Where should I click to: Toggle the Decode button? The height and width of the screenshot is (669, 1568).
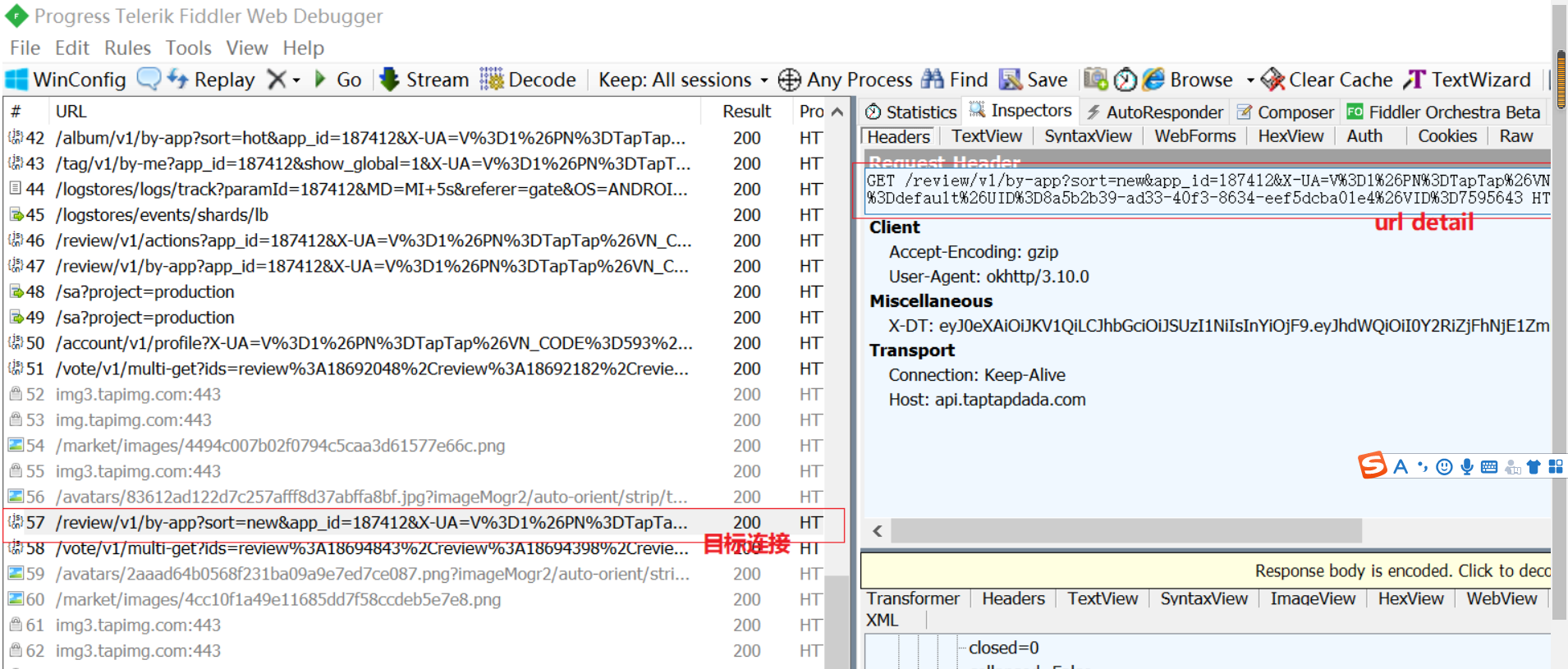528,80
